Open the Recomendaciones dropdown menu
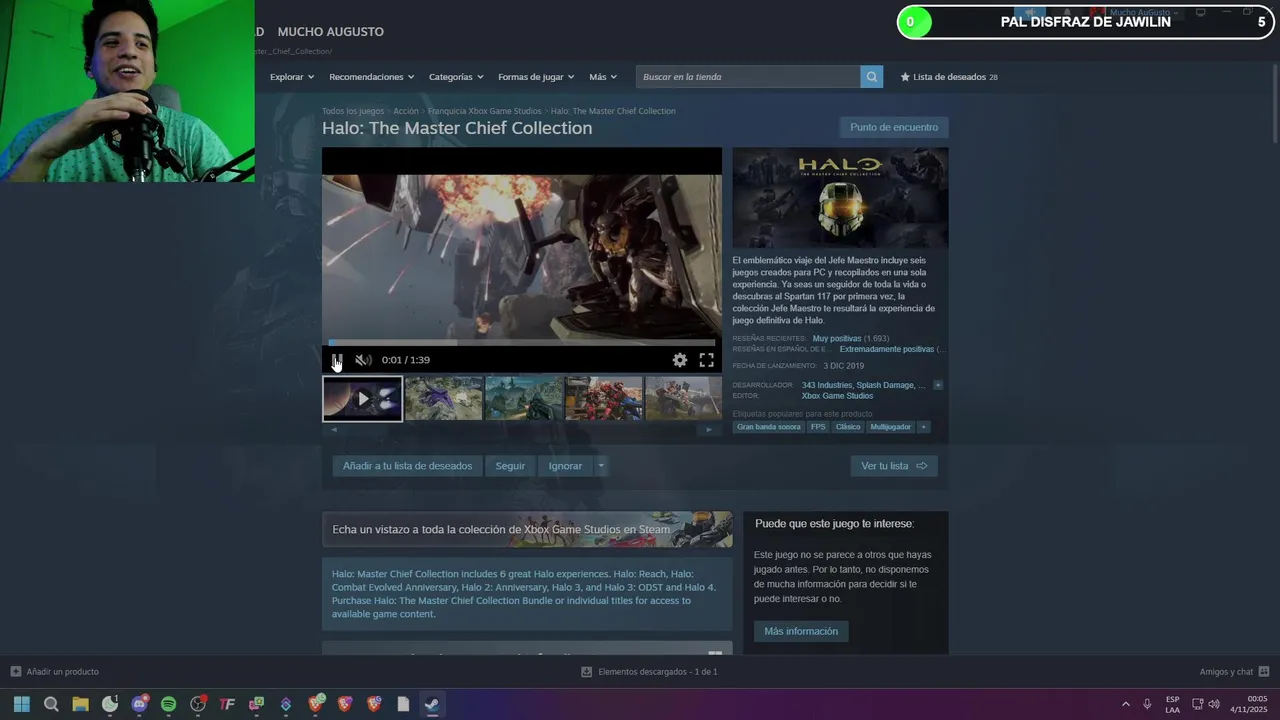This screenshot has height=720, width=1280. click(x=372, y=77)
